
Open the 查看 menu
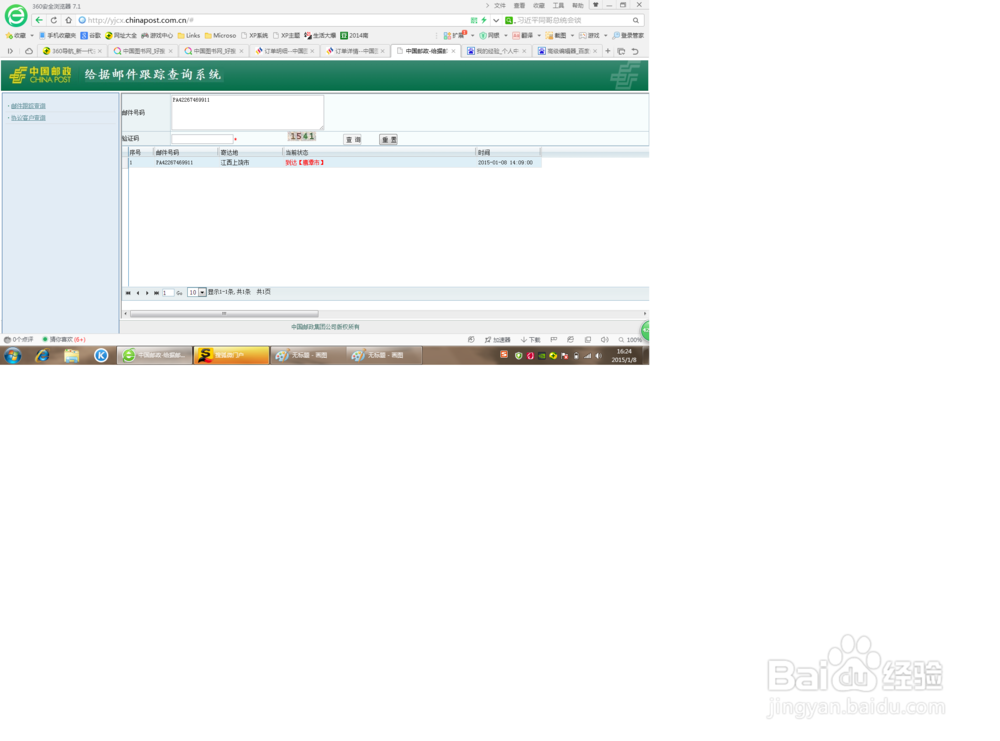pyautogui.click(x=519, y=6)
